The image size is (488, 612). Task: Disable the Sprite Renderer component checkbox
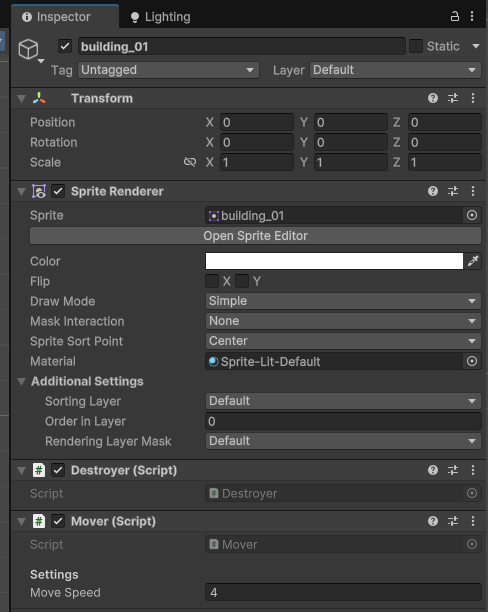[58, 191]
